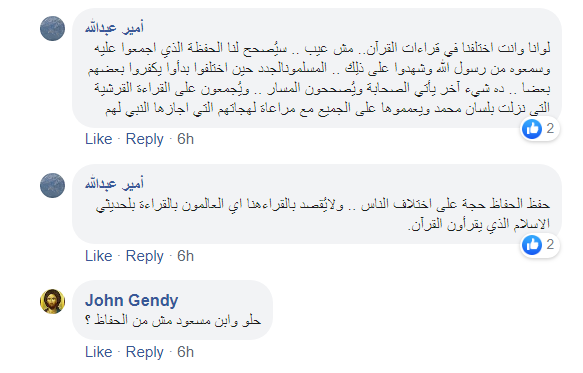View the reaction count 2 on the لوانا وانت comment
The height and width of the screenshot is (373, 583).
[550, 129]
